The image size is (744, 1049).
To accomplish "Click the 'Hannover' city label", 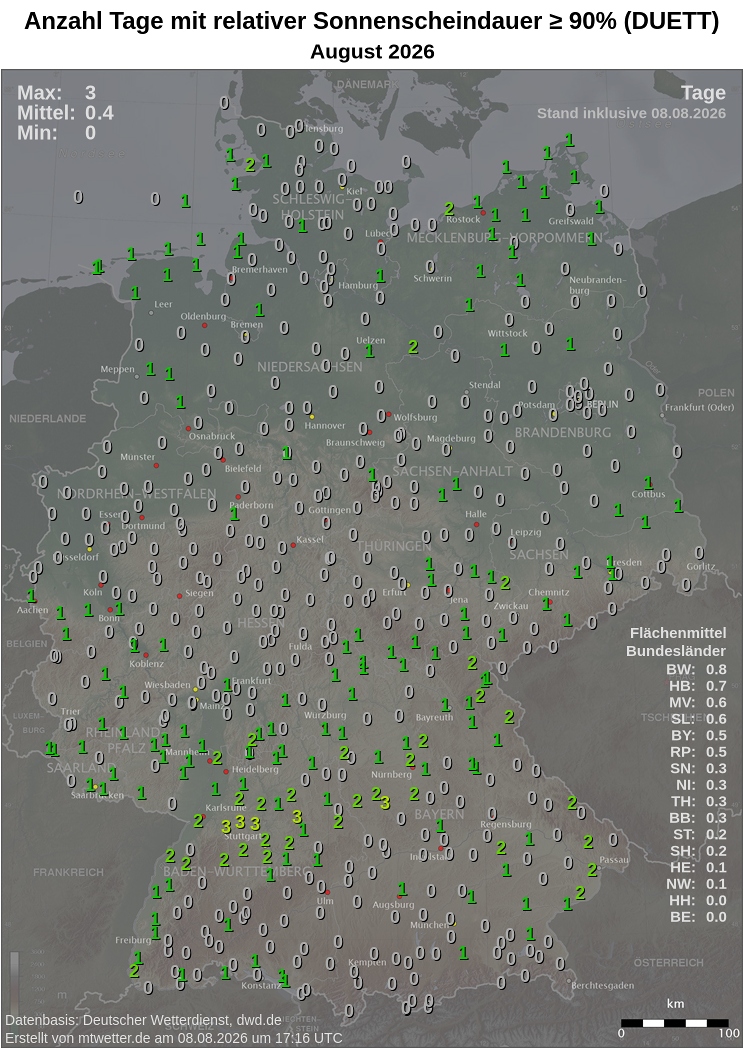I will click(x=325, y=425).
